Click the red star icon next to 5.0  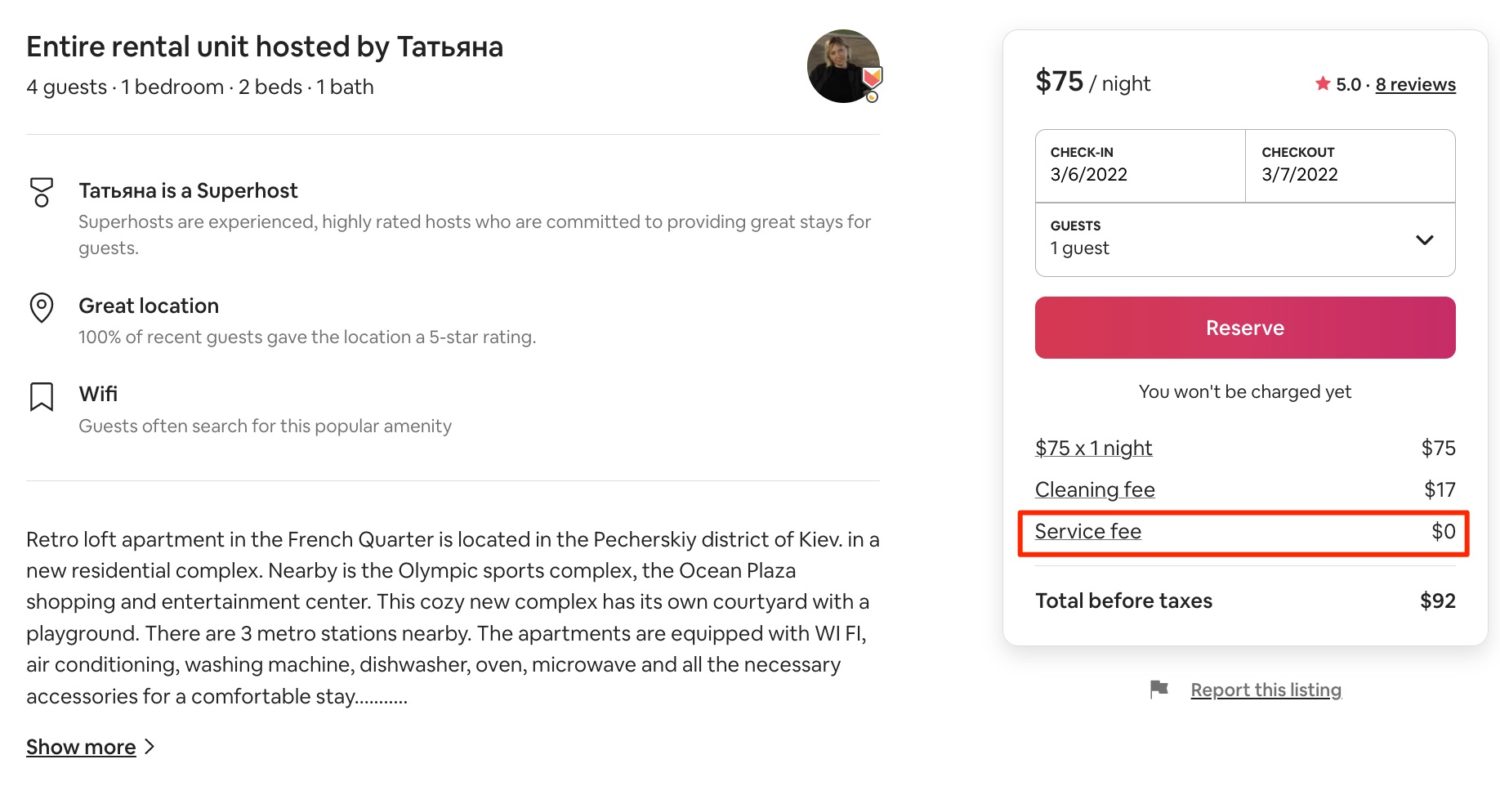(1322, 84)
